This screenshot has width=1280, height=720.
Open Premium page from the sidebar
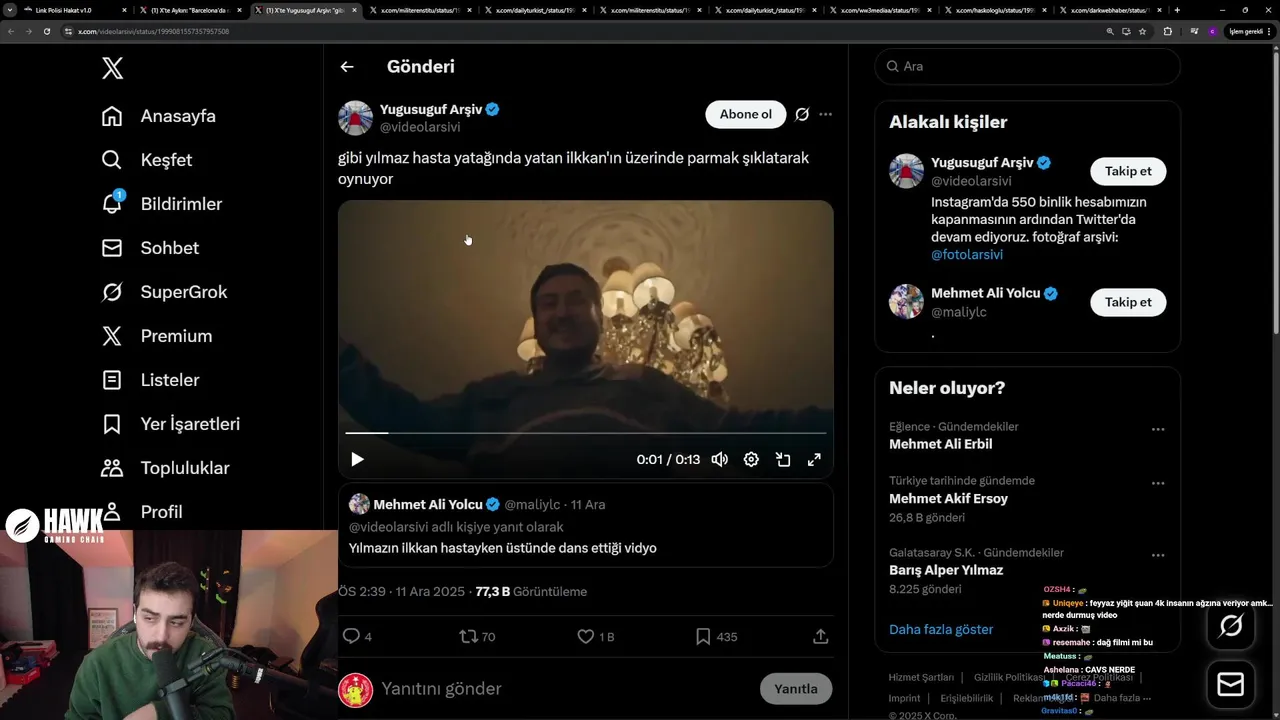point(157,336)
